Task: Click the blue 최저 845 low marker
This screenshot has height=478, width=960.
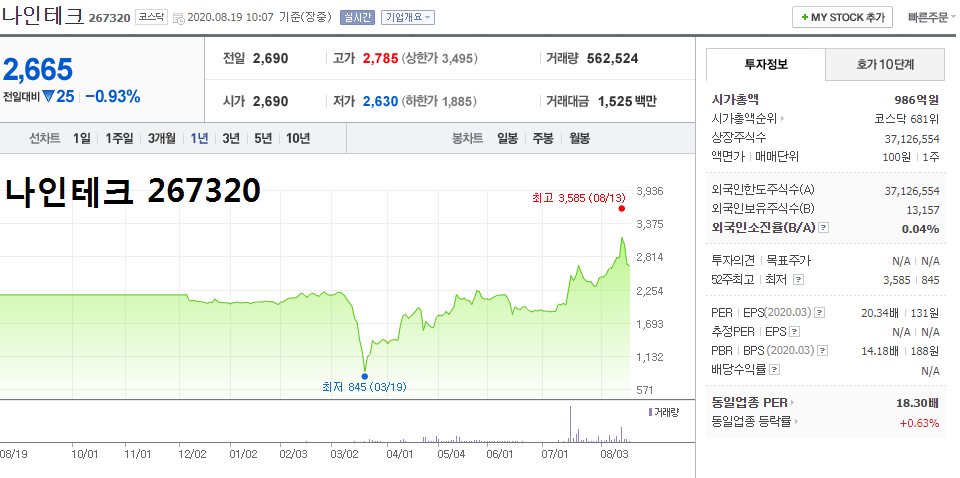Action: tap(365, 376)
